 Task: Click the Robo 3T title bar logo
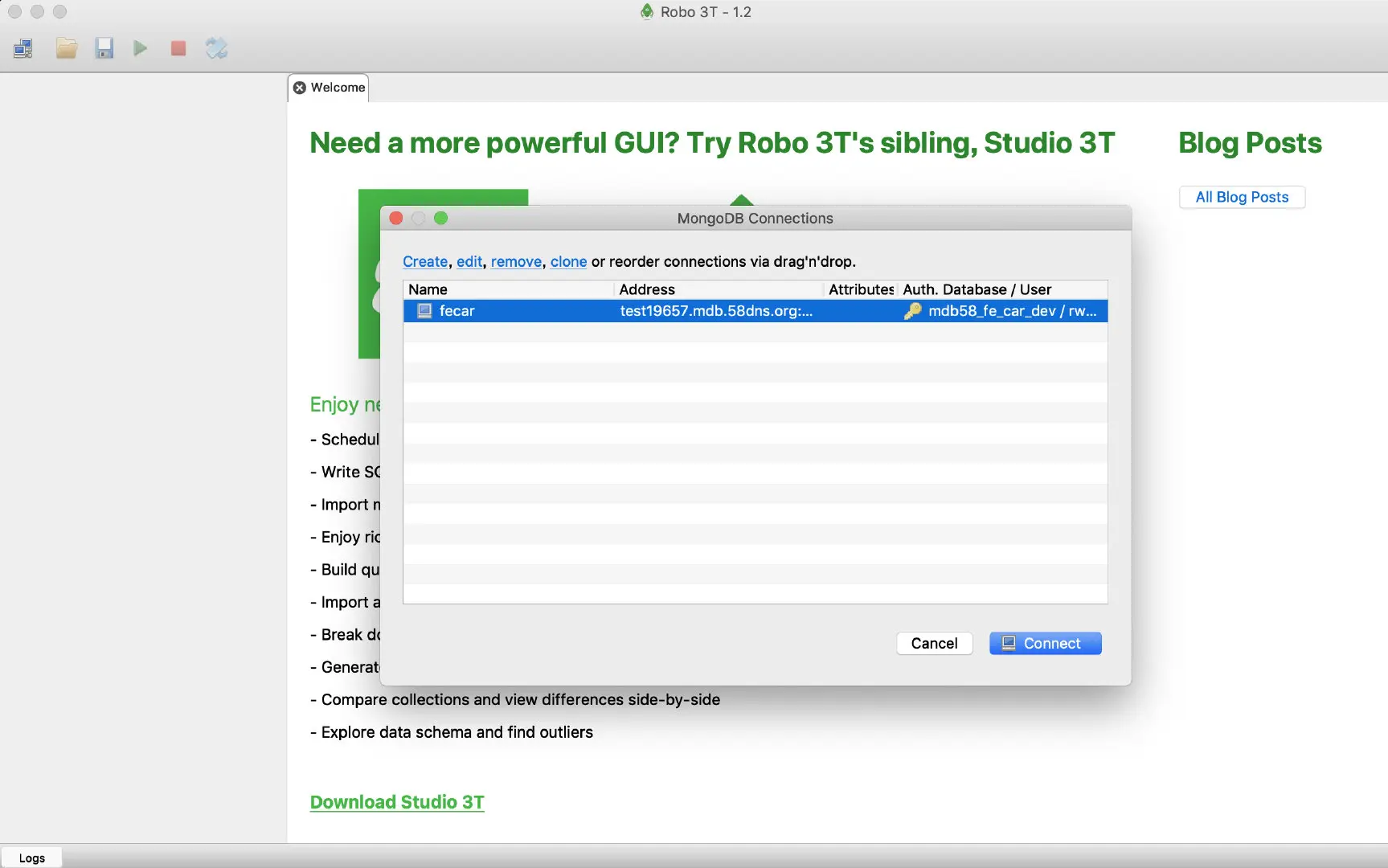[647, 11]
